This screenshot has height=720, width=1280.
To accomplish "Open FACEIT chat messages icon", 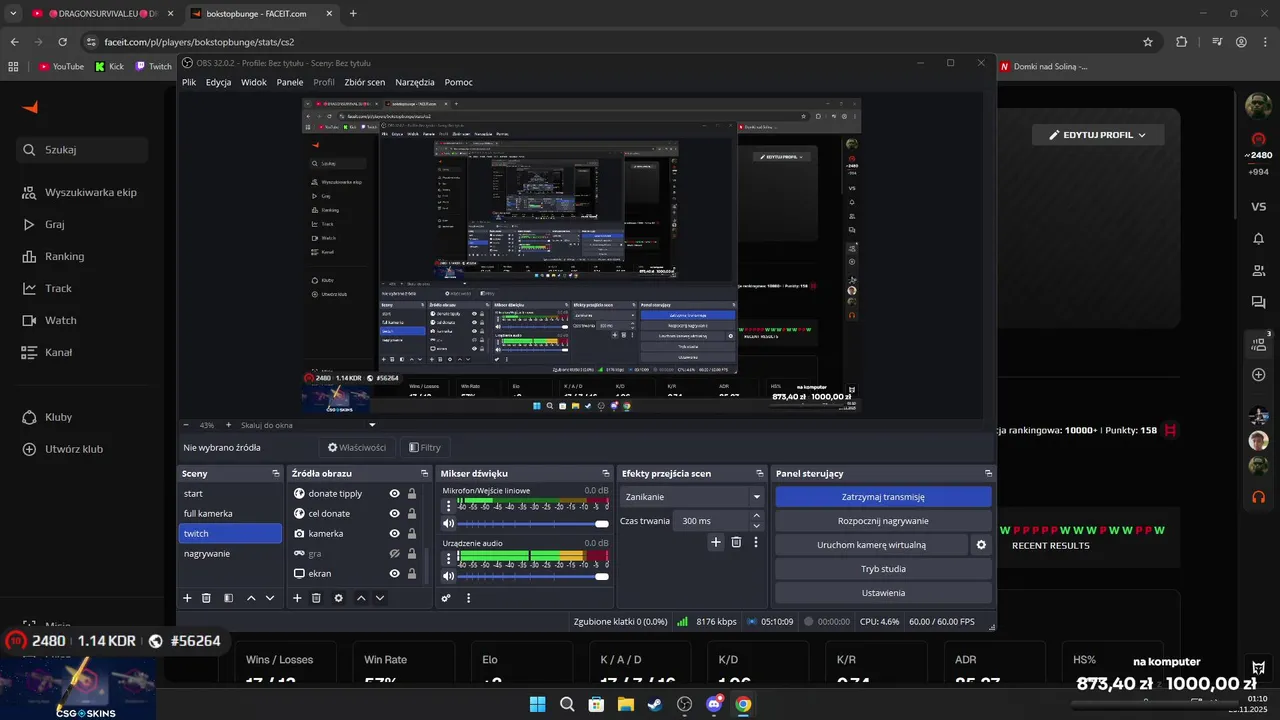I will (x=1259, y=302).
